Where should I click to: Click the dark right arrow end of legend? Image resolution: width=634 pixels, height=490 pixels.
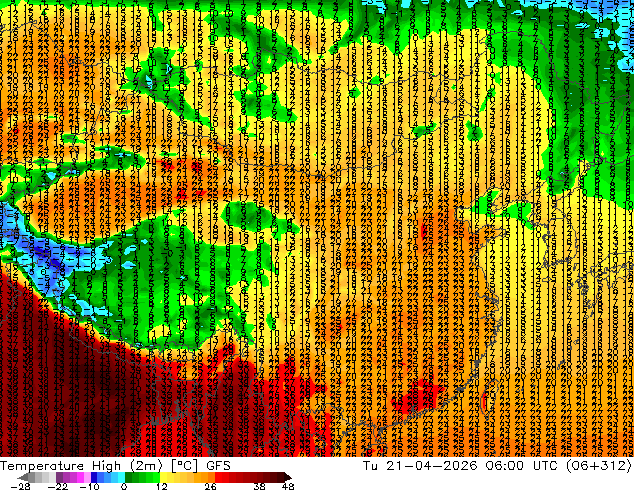pyautogui.click(x=287, y=477)
